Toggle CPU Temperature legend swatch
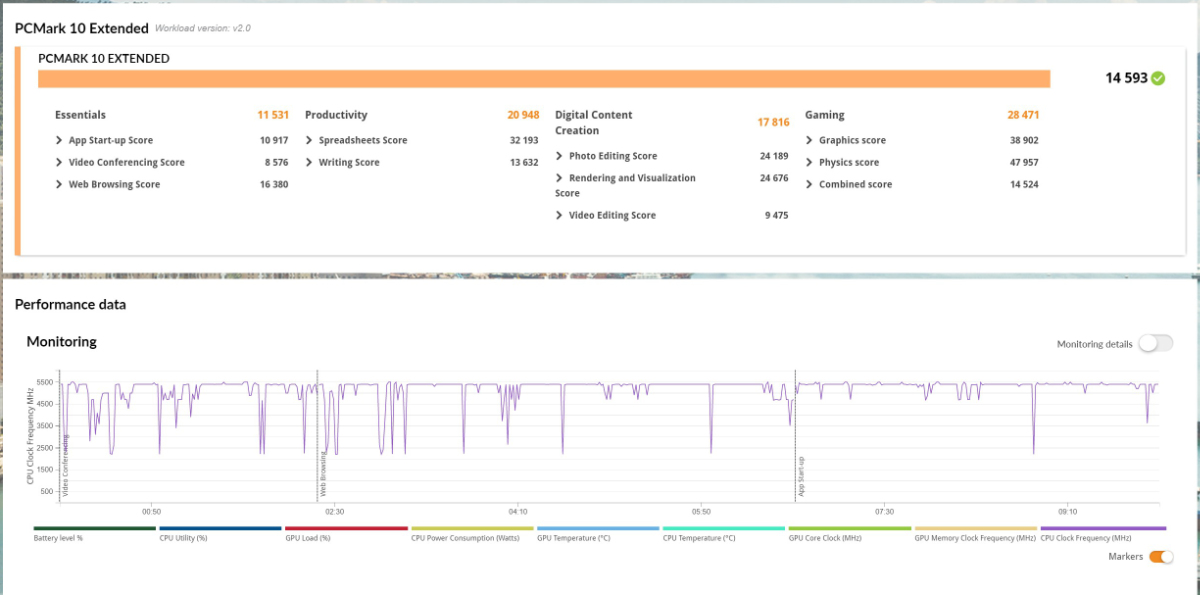Screen dimensions: 1200x595 point(725,528)
